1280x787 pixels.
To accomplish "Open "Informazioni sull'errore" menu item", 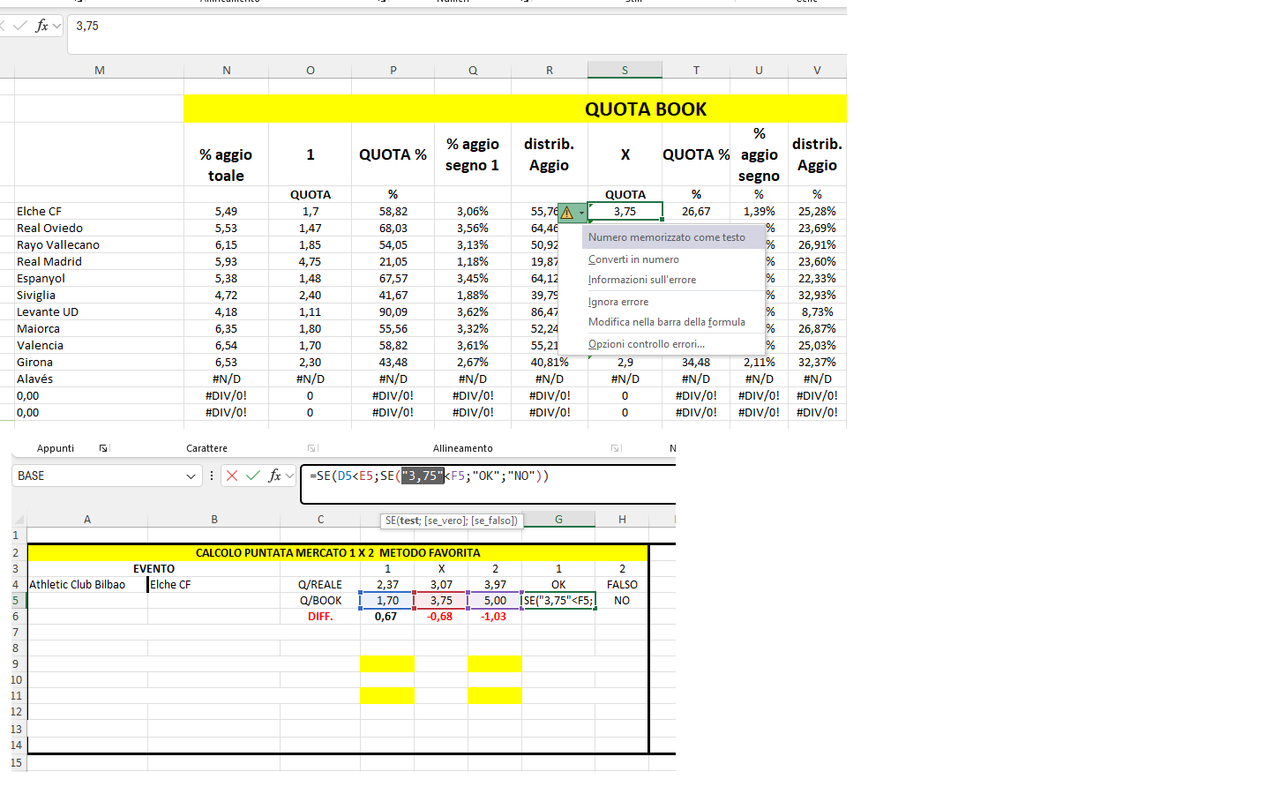I will pos(642,280).
